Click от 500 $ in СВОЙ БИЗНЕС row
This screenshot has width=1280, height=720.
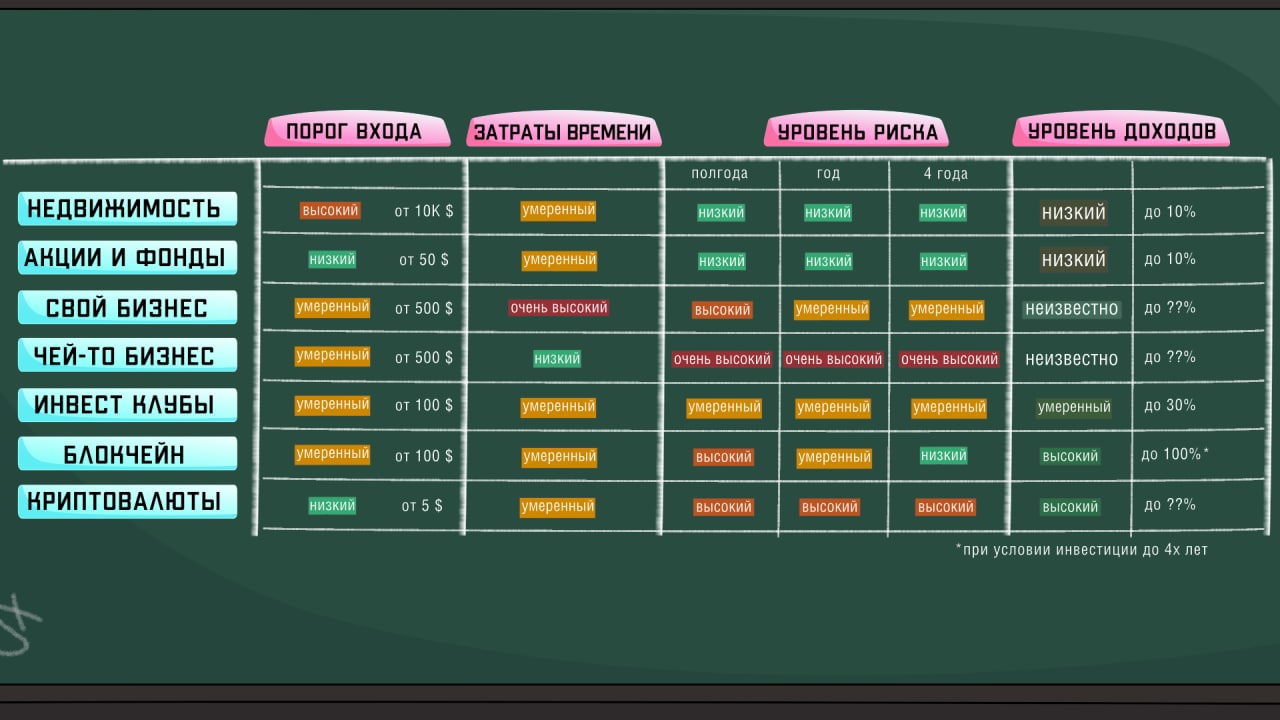[424, 308]
